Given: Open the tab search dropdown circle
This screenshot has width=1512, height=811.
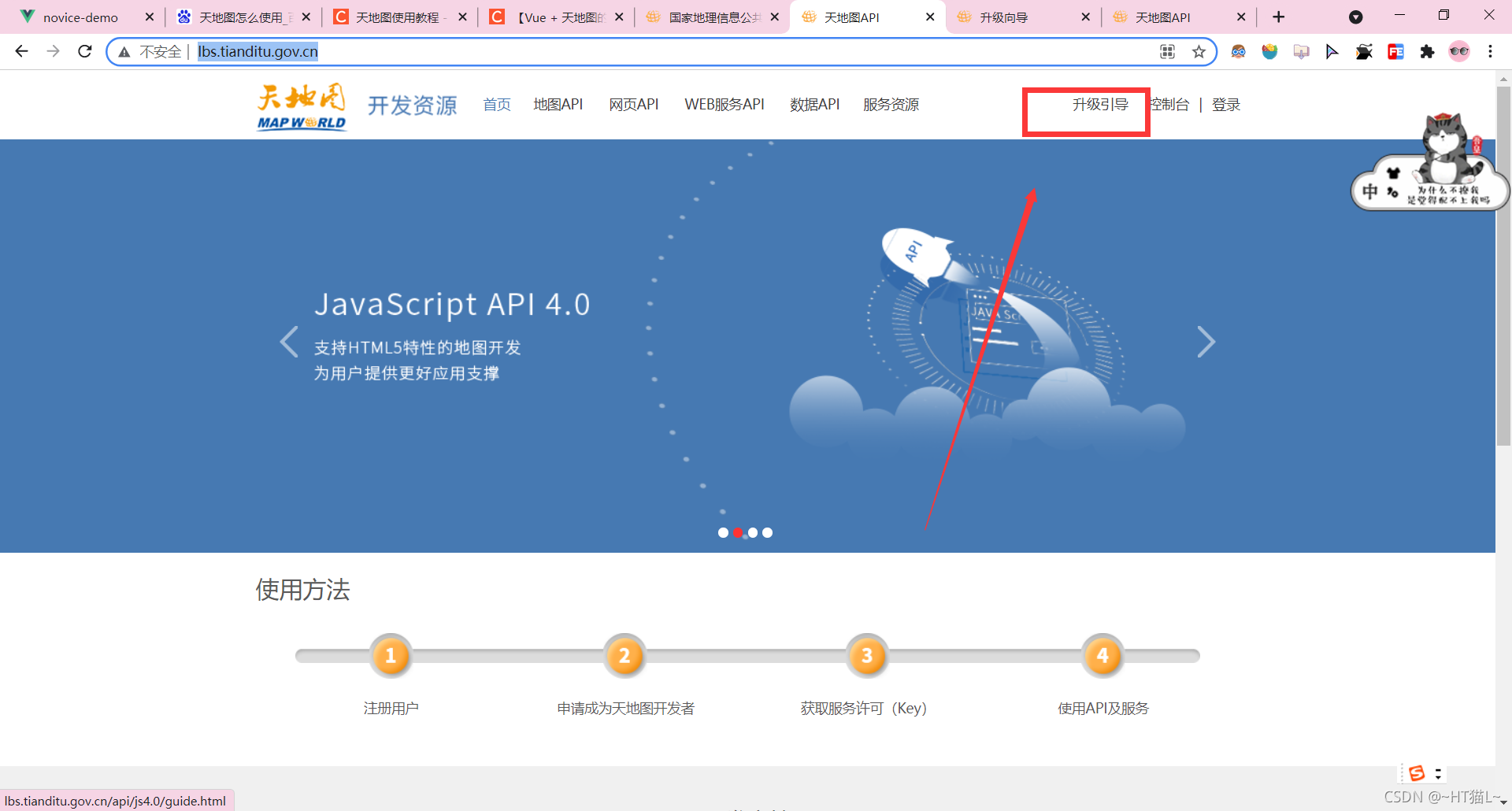Looking at the screenshot, I should pos(1355,17).
